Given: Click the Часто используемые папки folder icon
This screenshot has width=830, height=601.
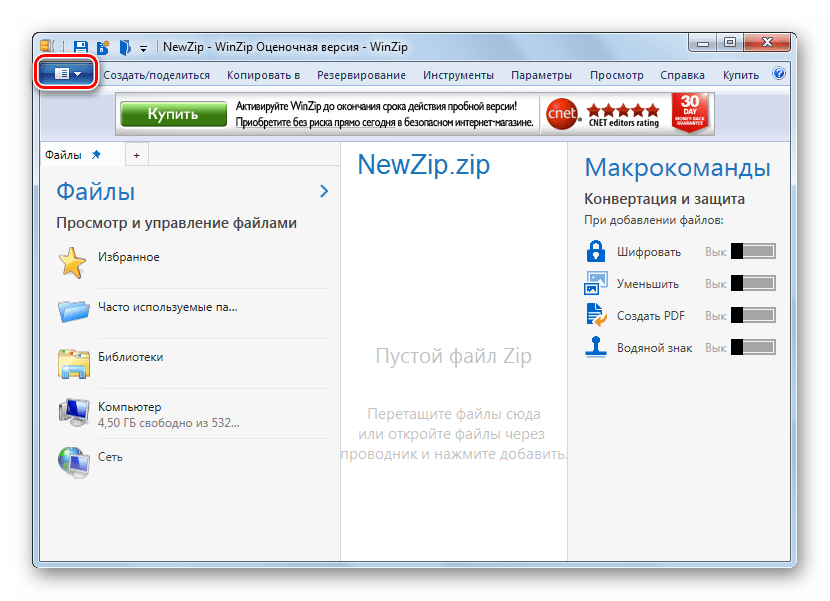Looking at the screenshot, I should click(74, 311).
